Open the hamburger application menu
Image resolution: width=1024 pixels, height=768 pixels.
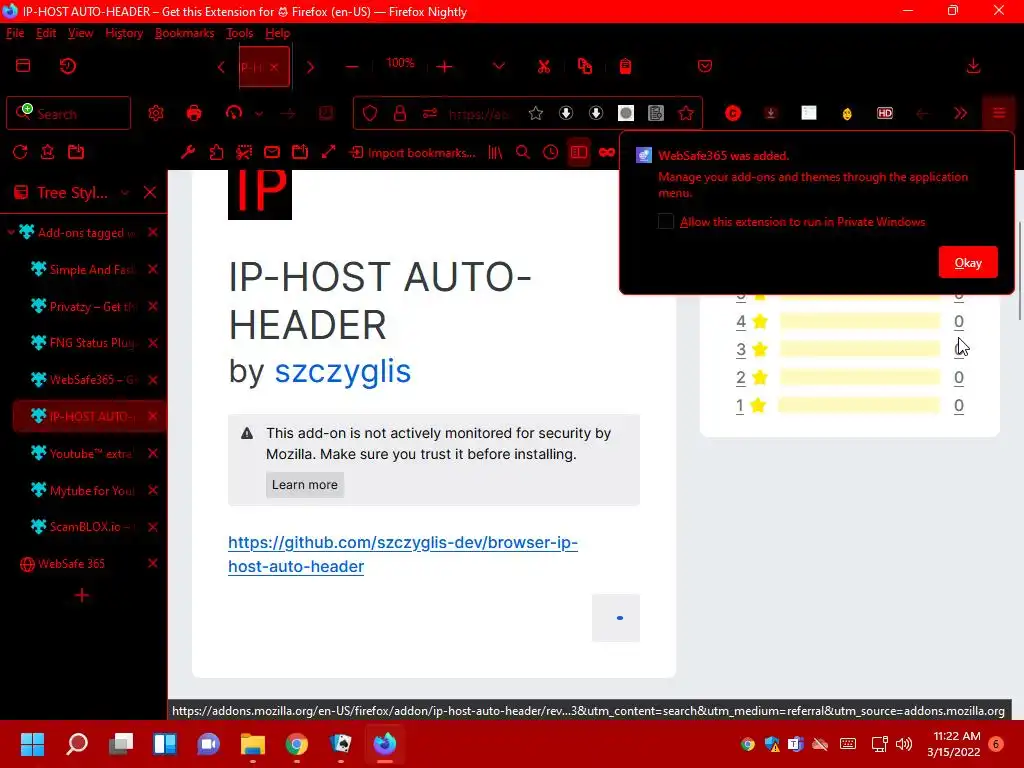[999, 114]
